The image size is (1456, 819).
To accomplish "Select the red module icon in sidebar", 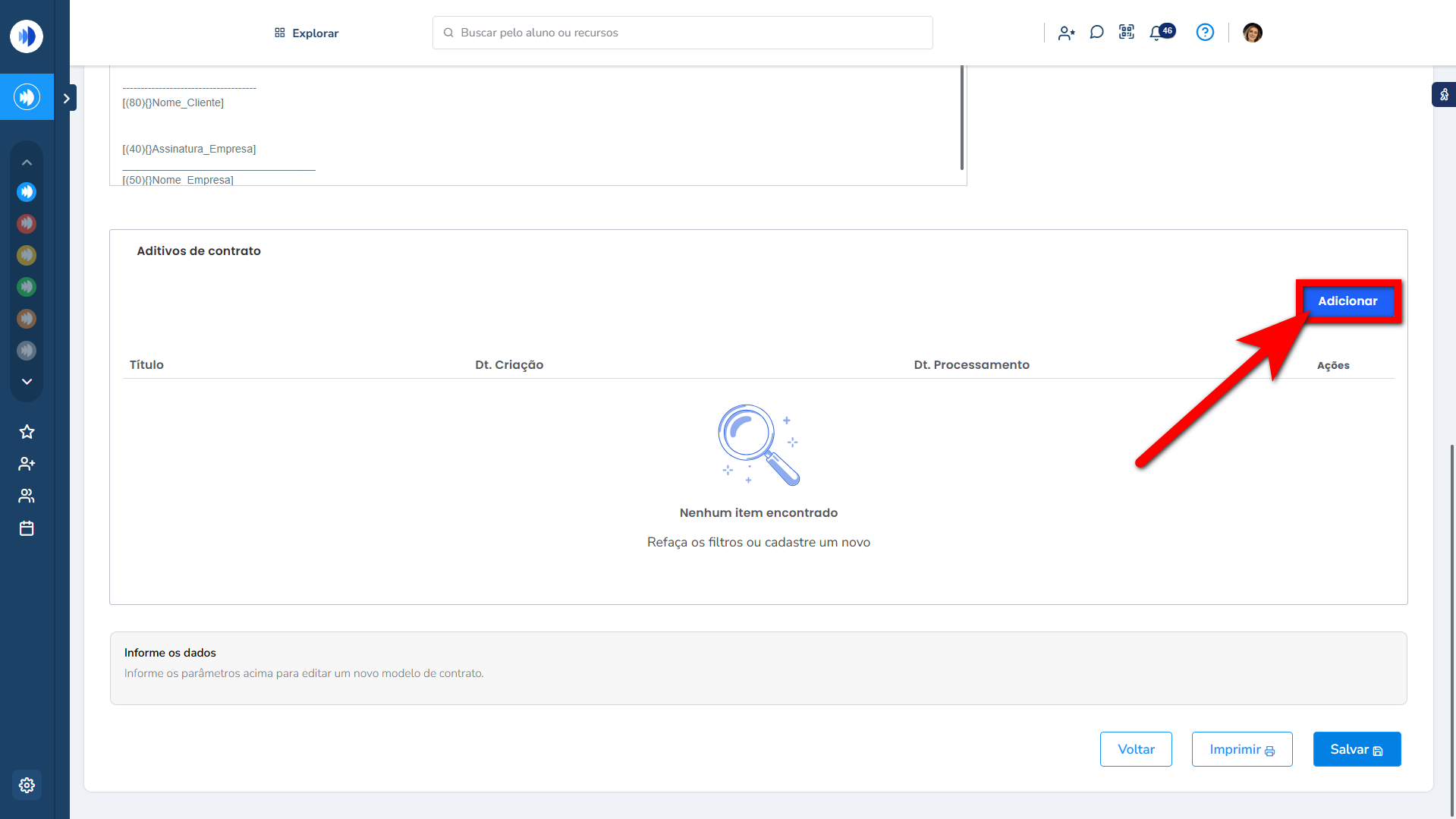I will 27,223.
